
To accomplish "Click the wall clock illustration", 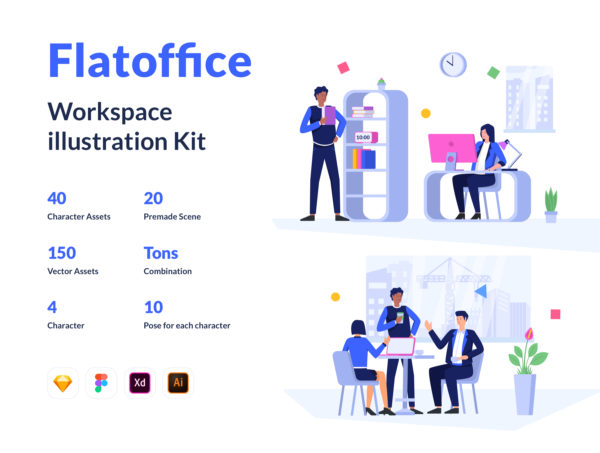I will [x=453, y=64].
